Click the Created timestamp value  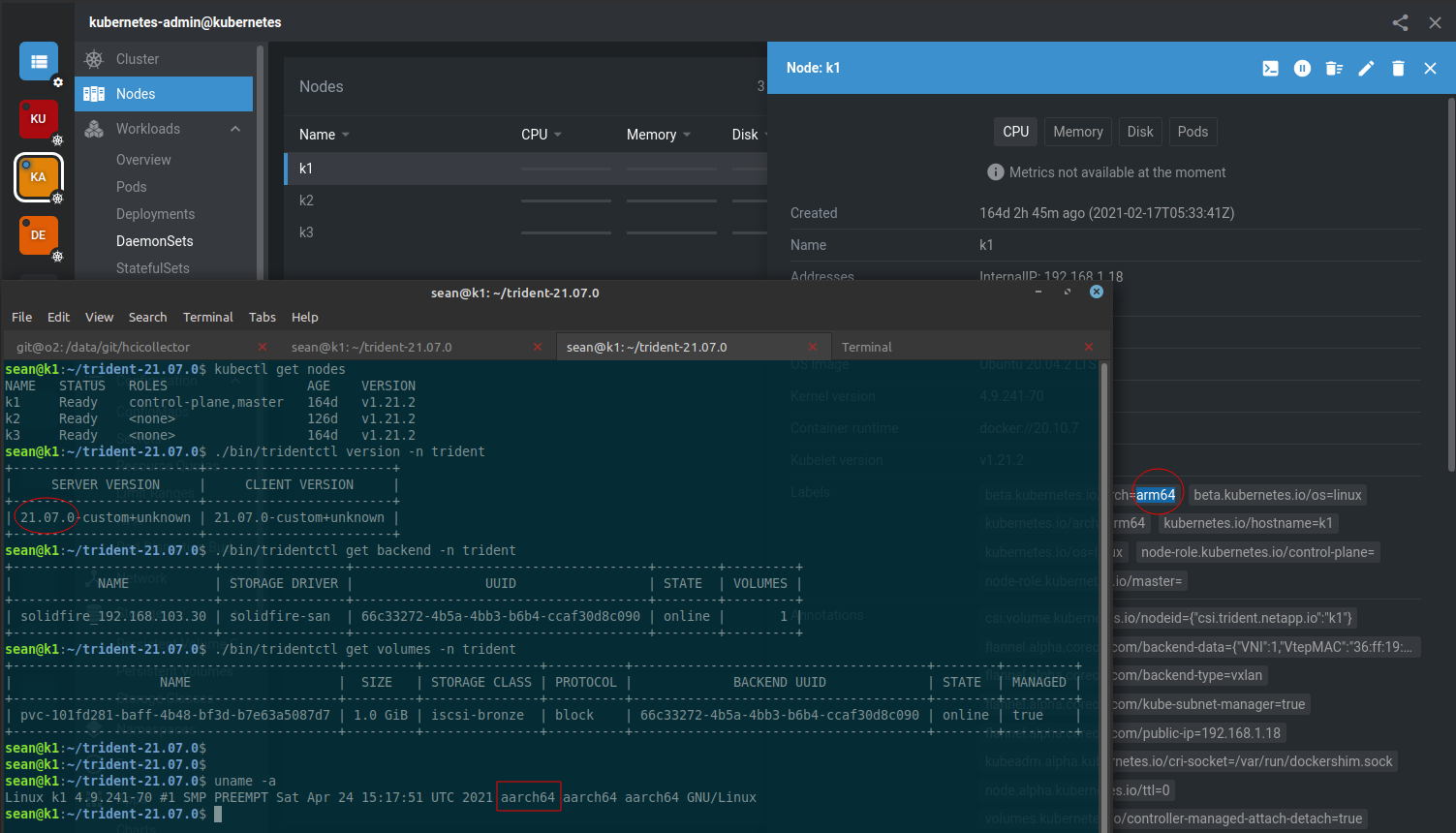(x=1106, y=213)
